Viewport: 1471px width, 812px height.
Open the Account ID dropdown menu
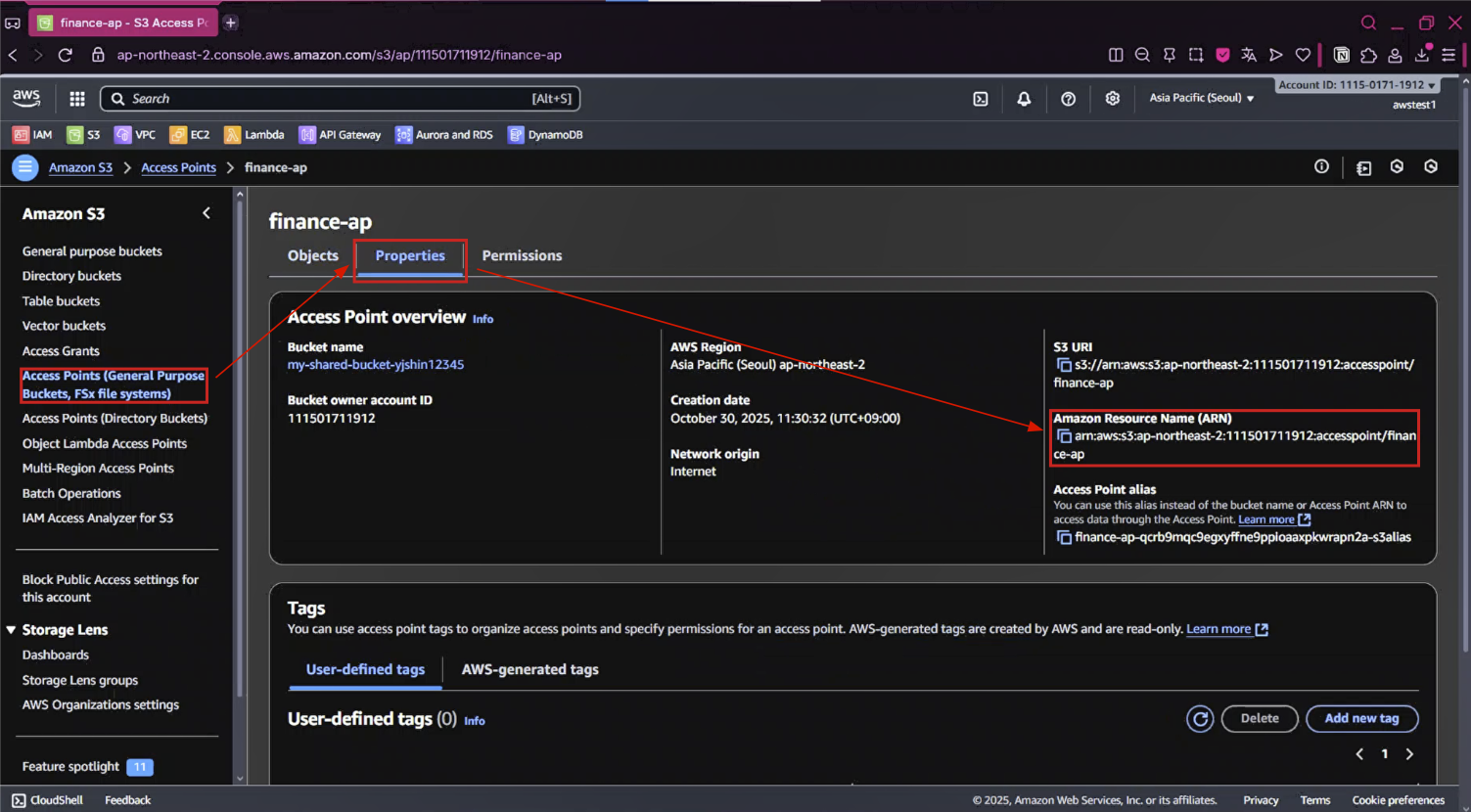1357,85
